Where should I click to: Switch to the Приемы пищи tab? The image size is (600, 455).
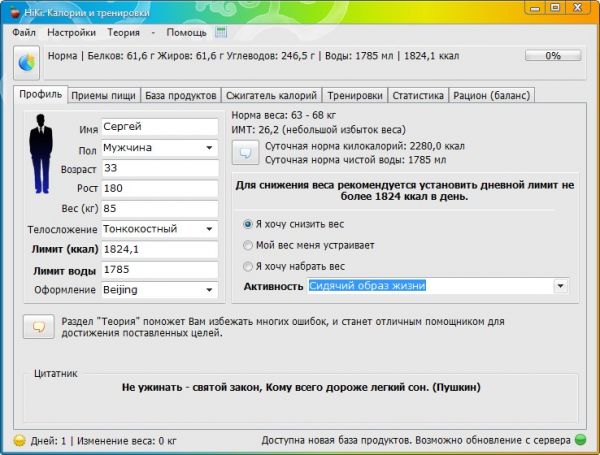coord(103,95)
